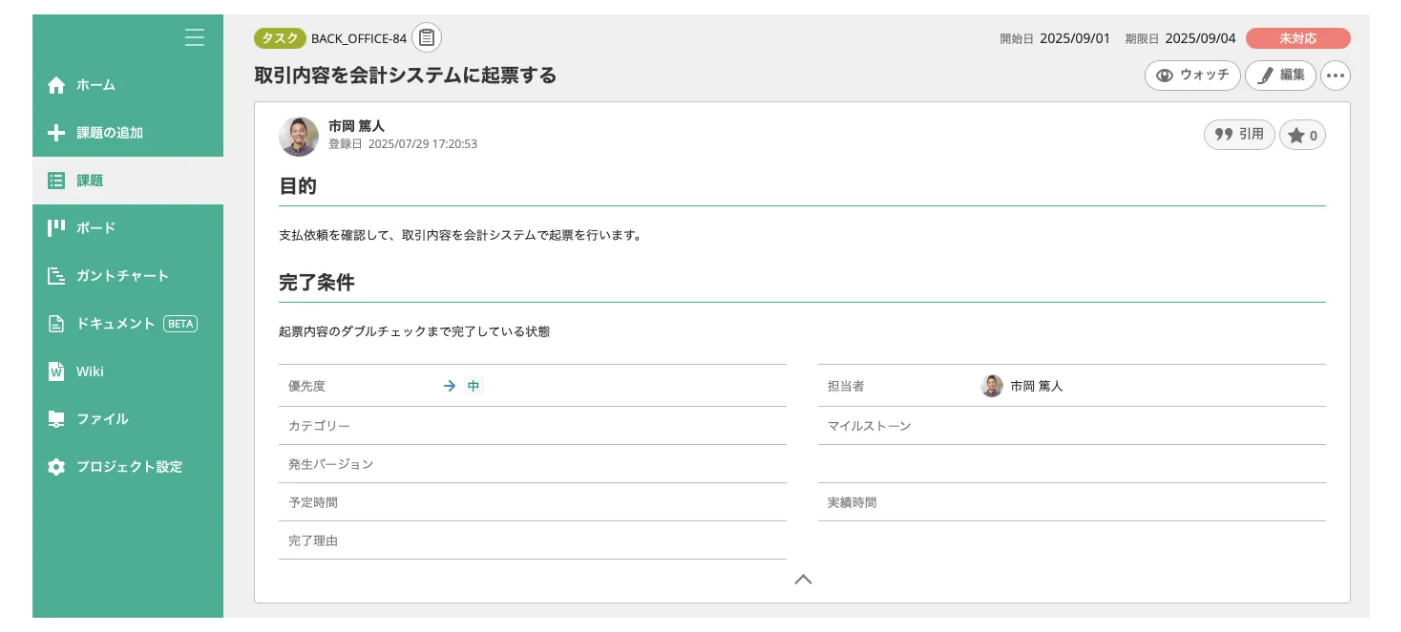Viewport: 1401px width, 632px height.
Task: Click the 予定時間 label
Action: 313,502
